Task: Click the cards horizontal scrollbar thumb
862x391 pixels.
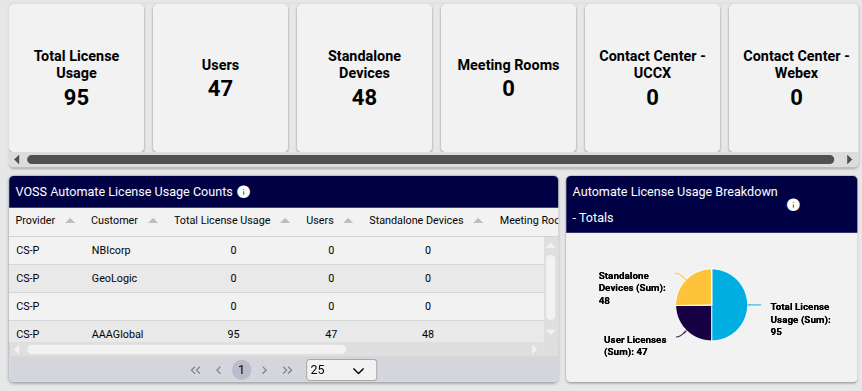Action: 430,159
